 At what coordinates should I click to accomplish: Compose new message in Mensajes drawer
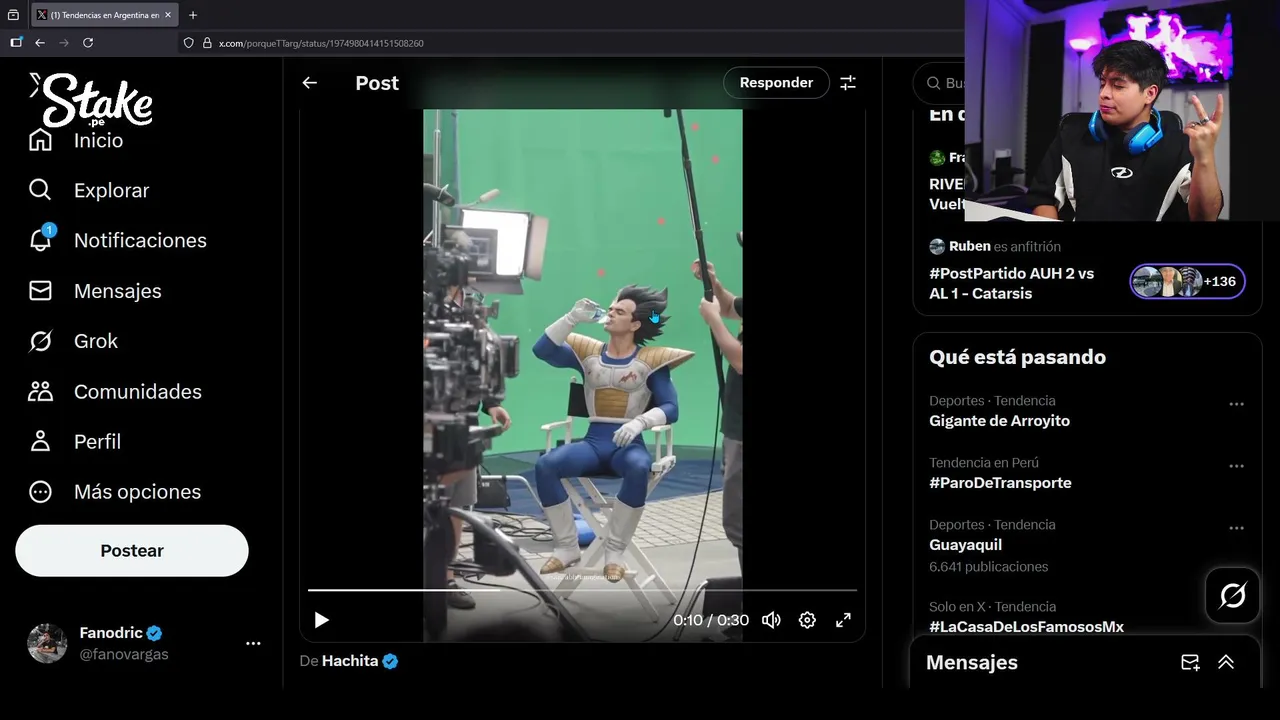click(1190, 662)
